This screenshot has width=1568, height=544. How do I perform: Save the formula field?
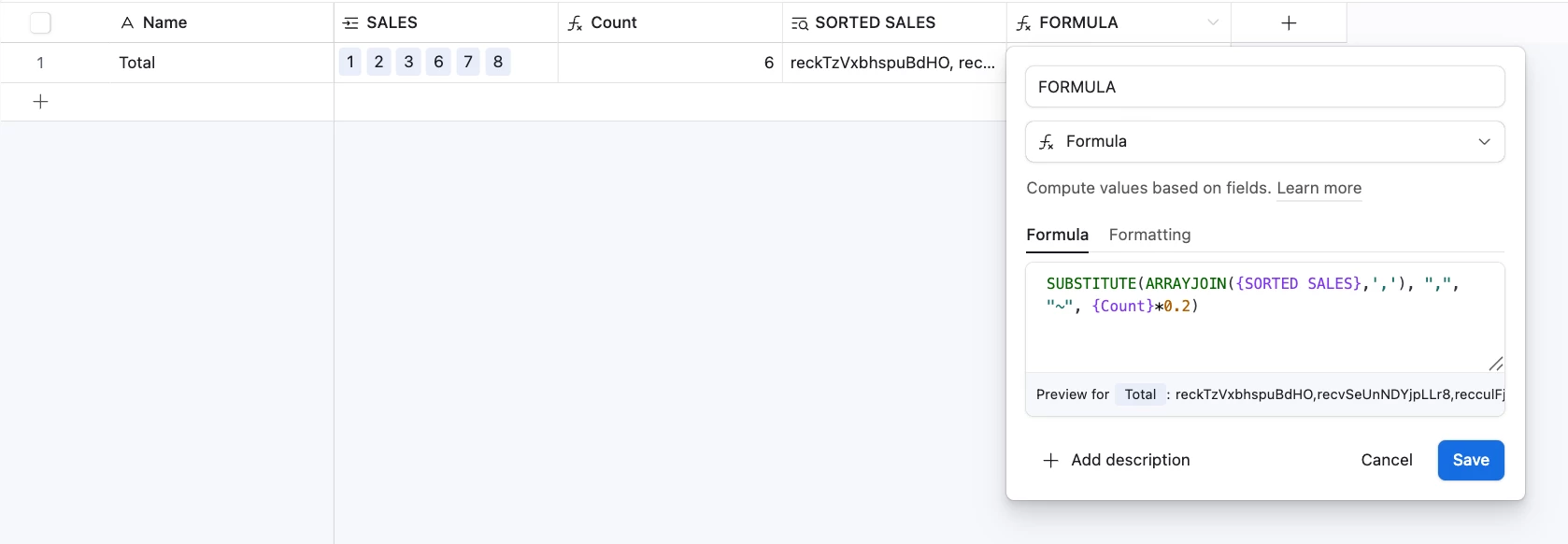tap(1470, 460)
